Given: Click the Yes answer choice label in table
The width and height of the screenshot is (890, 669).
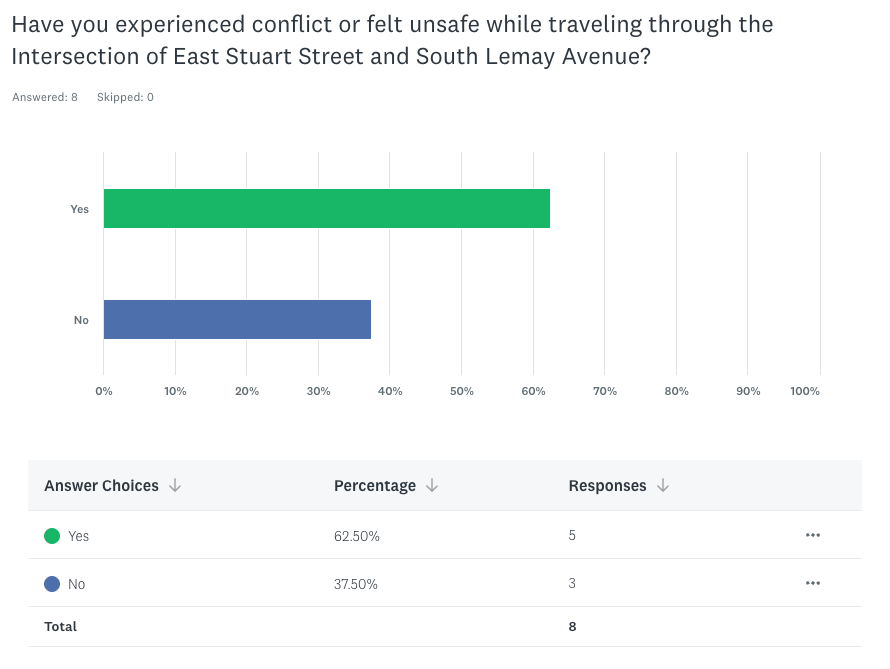Looking at the screenshot, I should (79, 536).
